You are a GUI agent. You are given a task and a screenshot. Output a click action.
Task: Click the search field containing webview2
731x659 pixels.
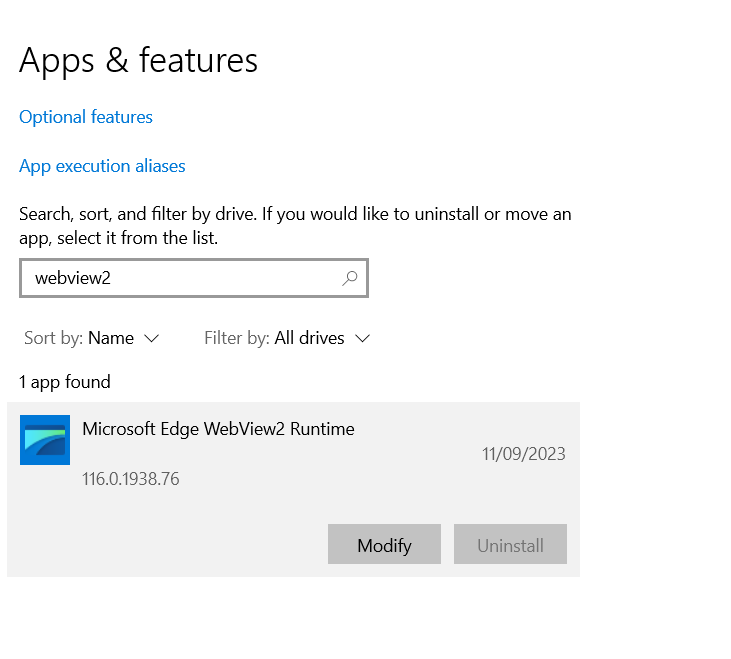[180, 279]
